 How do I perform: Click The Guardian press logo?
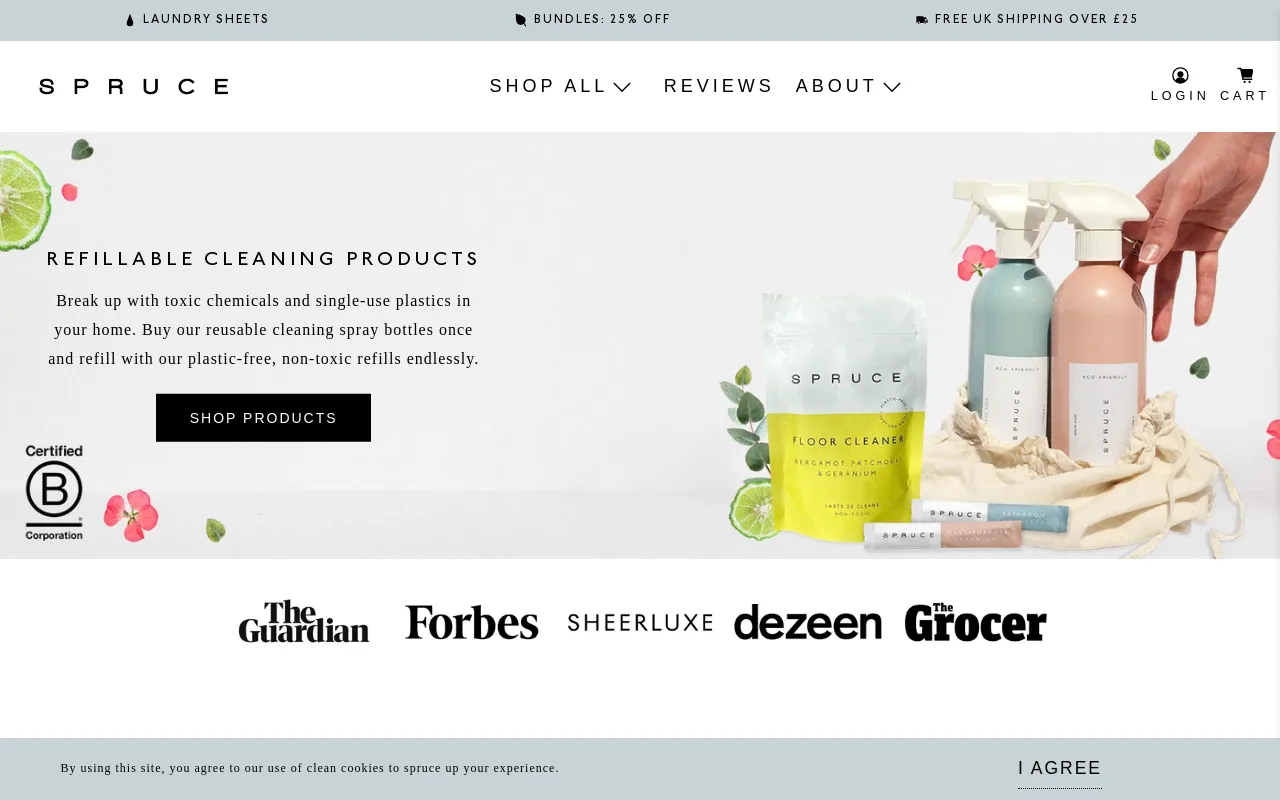pos(304,621)
